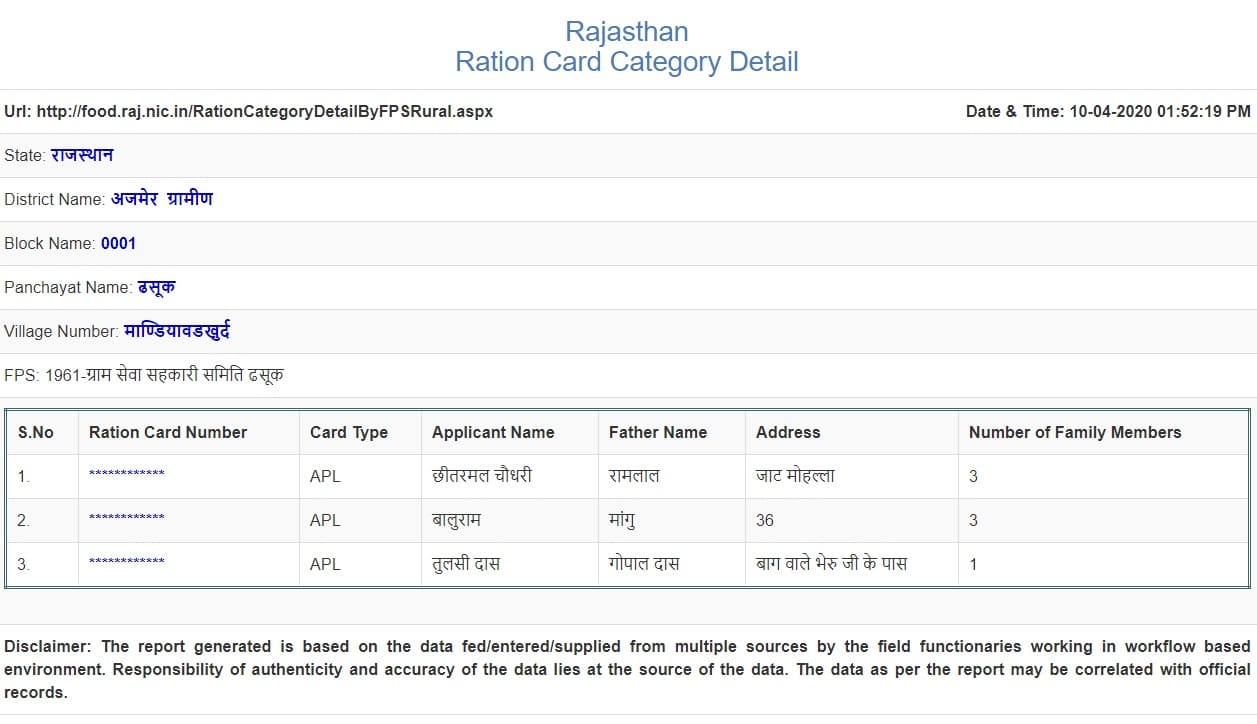Click the राजस्थान state link

[x=82, y=154]
